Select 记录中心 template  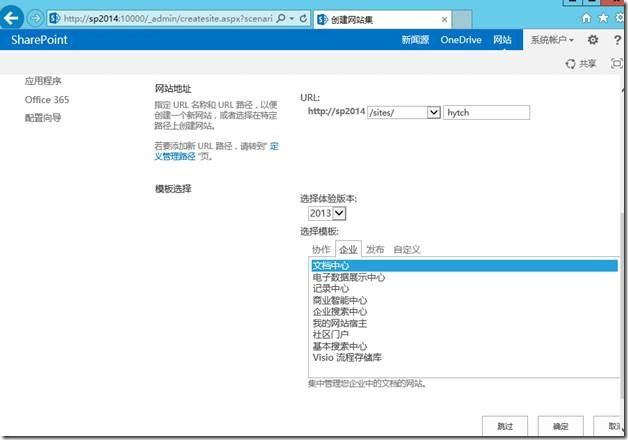[465, 289]
